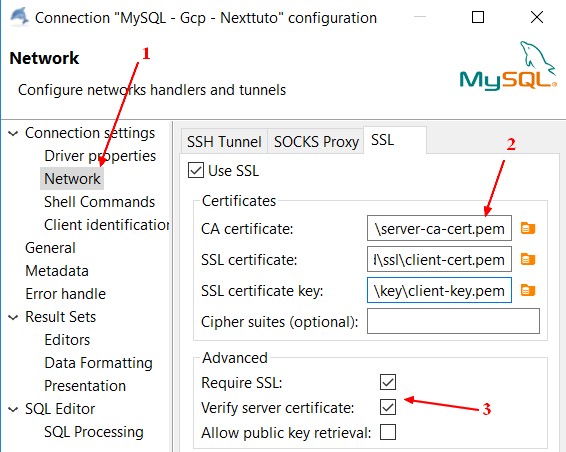Image resolution: width=566 pixels, height=452 pixels.
Task: Toggle the Require SSL checkbox
Action: point(388,382)
